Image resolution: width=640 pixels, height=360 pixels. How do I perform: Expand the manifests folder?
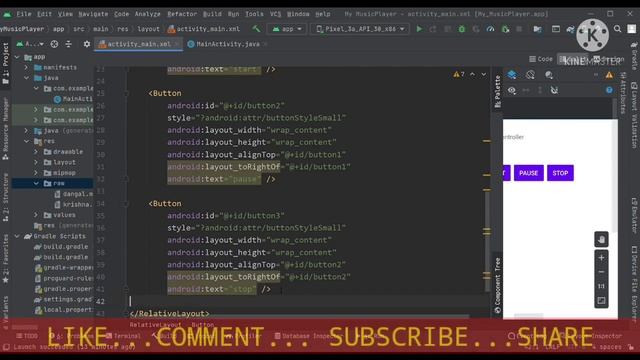tap(27, 67)
